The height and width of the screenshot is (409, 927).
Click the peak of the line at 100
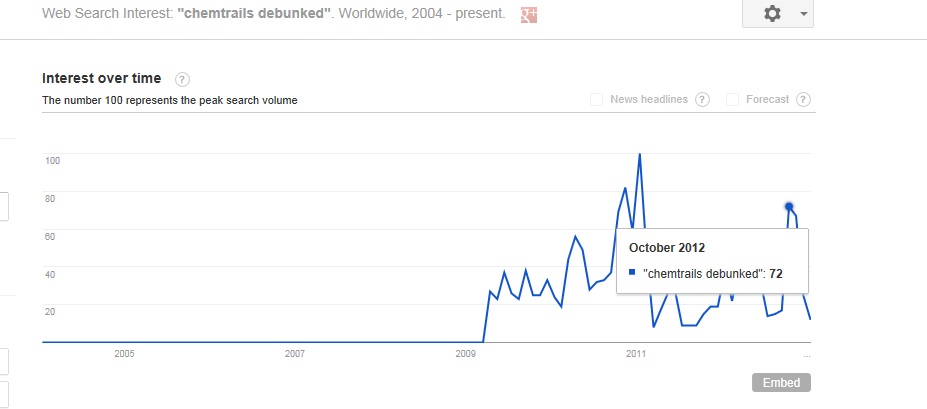pos(639,155)
